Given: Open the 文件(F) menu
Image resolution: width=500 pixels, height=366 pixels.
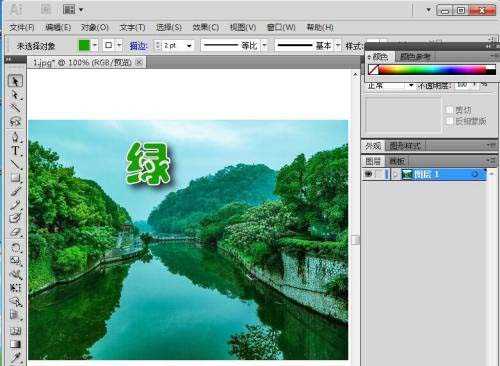Looking at the screenshot, I should click(22, 27).
